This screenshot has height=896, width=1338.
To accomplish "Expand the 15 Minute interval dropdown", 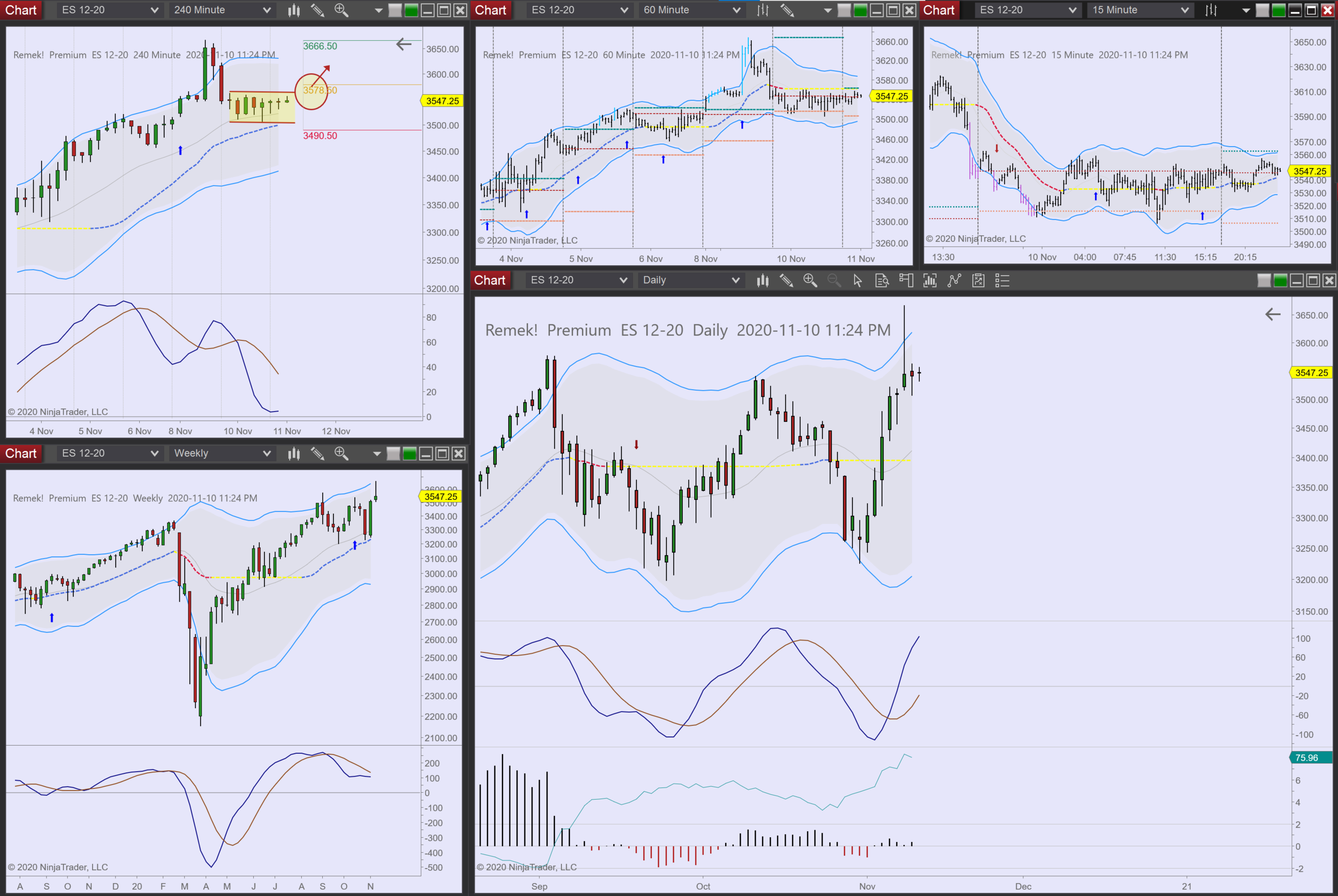I will coord(1184,10).
